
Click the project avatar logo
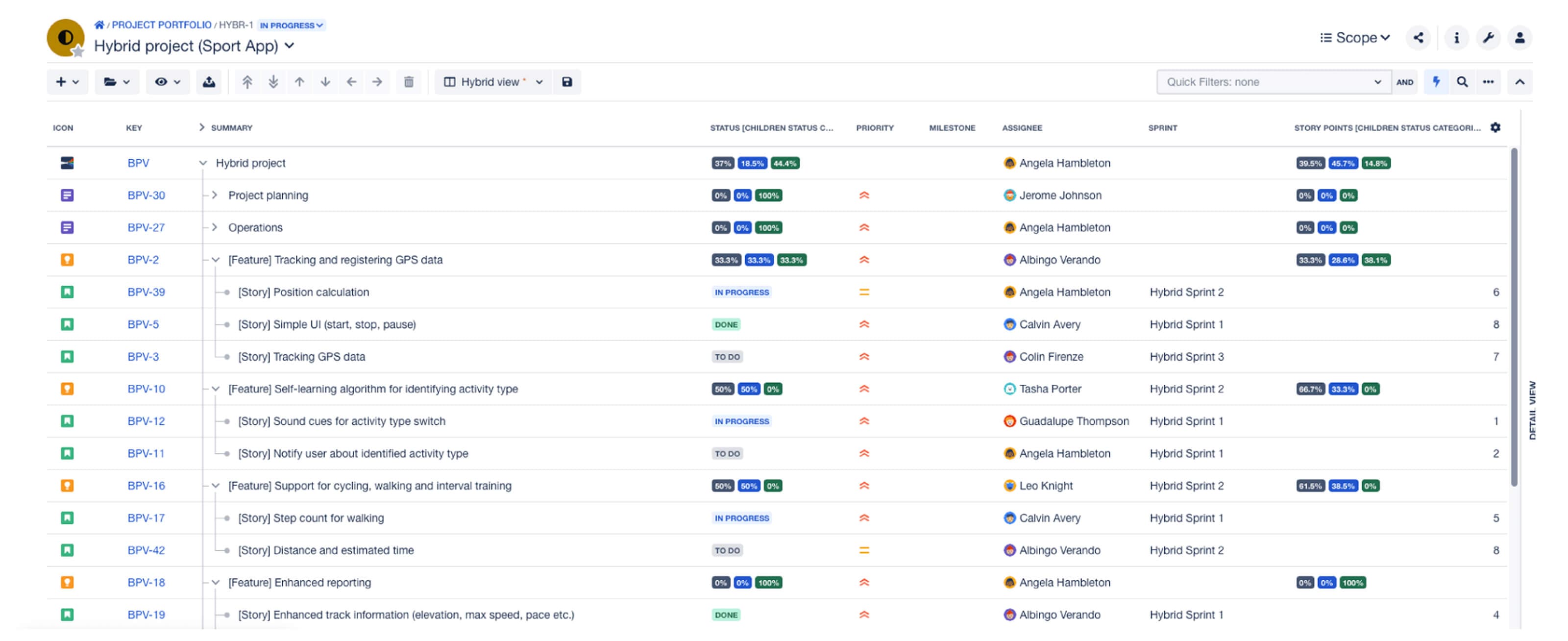(x=65, y=37)
